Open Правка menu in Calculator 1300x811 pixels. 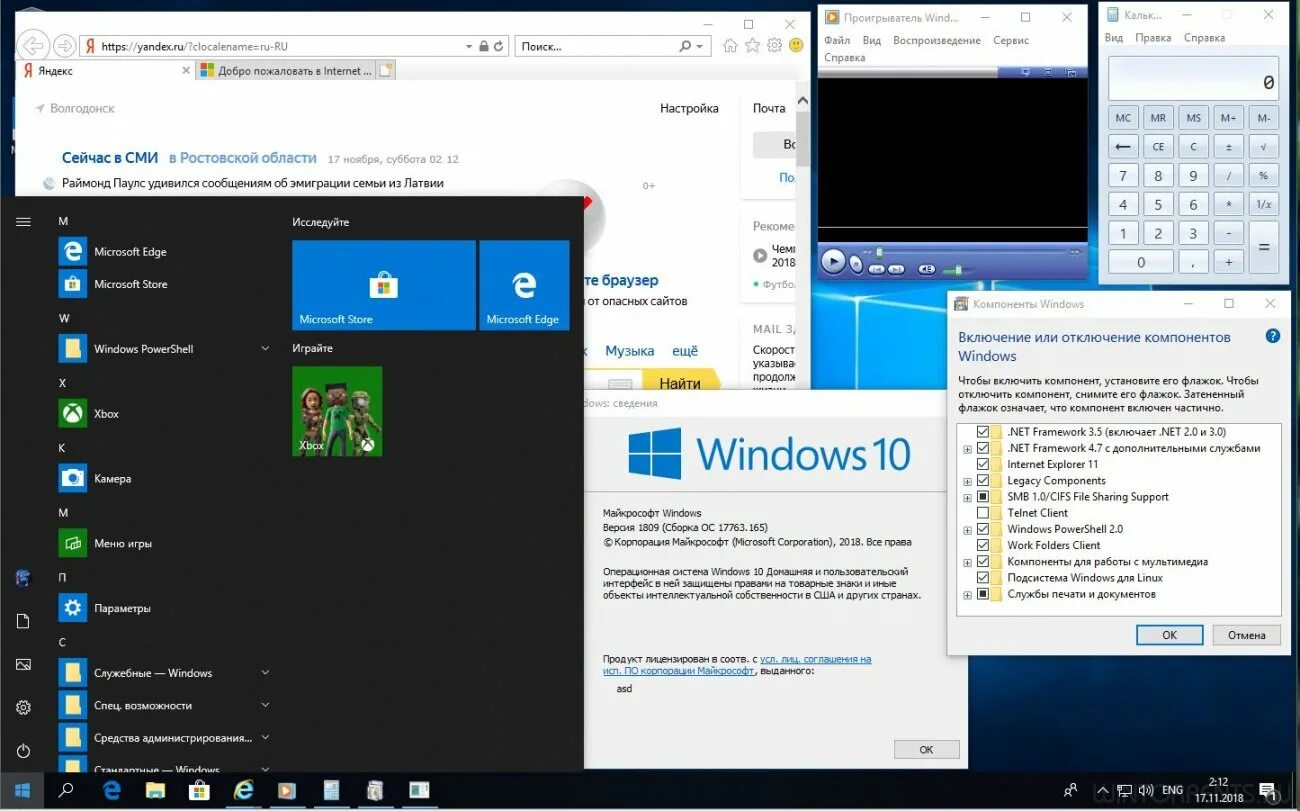pyautogui.click(x=1153, y=38)
